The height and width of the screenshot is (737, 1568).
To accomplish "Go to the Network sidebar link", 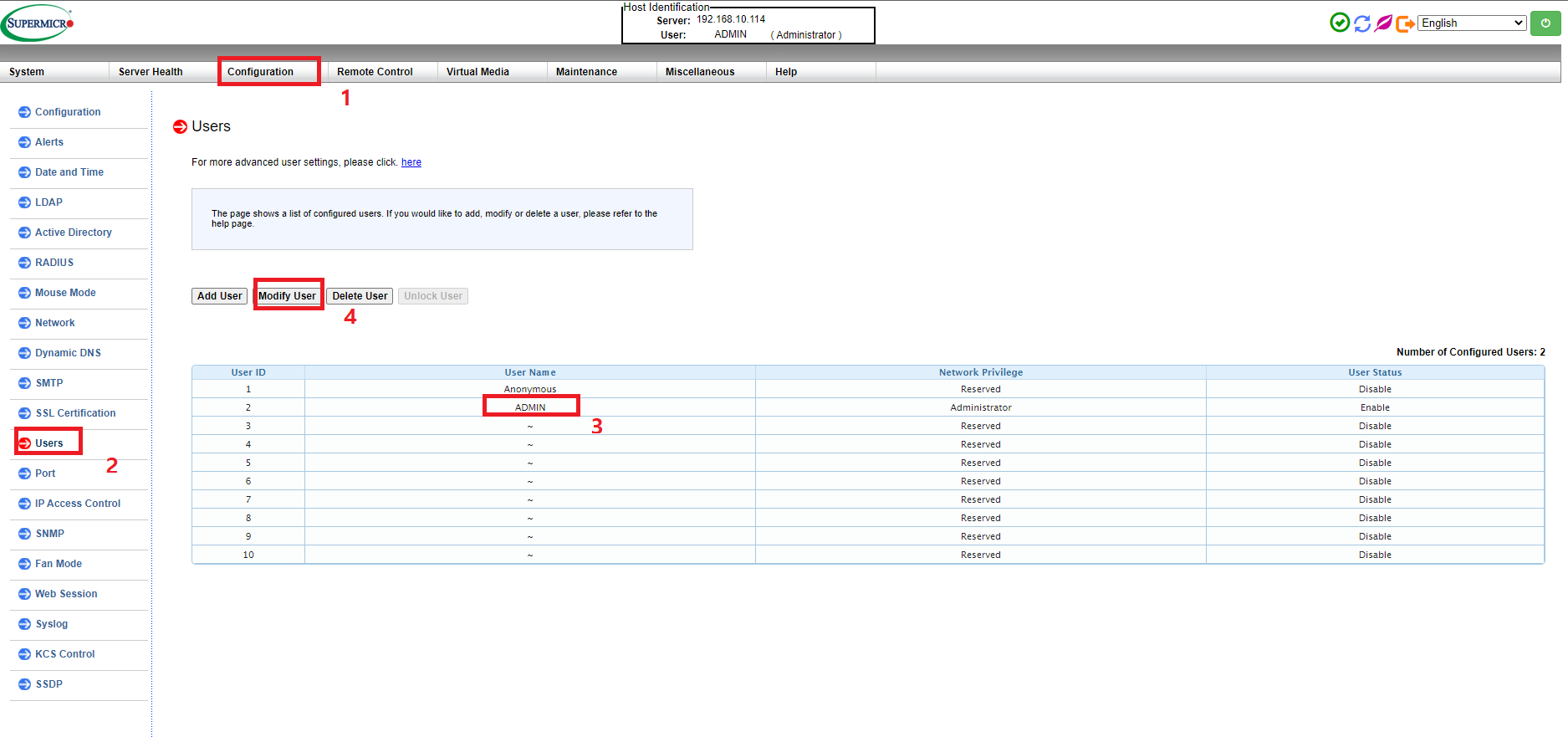I will point(55,323).
